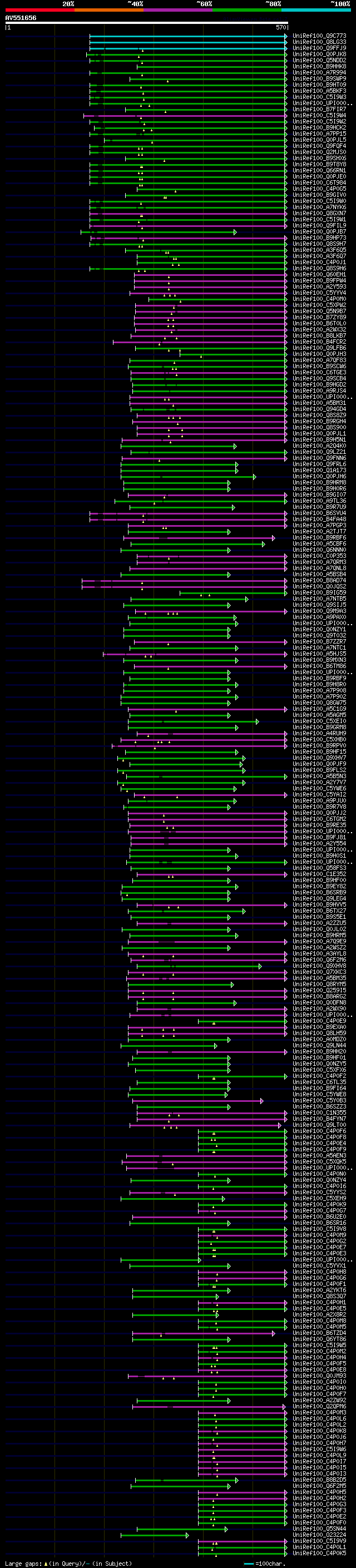Open last hit label UniRef100_C4P0K5
The height and width of the screenshot is (1568, 356).
[319, 1554]
